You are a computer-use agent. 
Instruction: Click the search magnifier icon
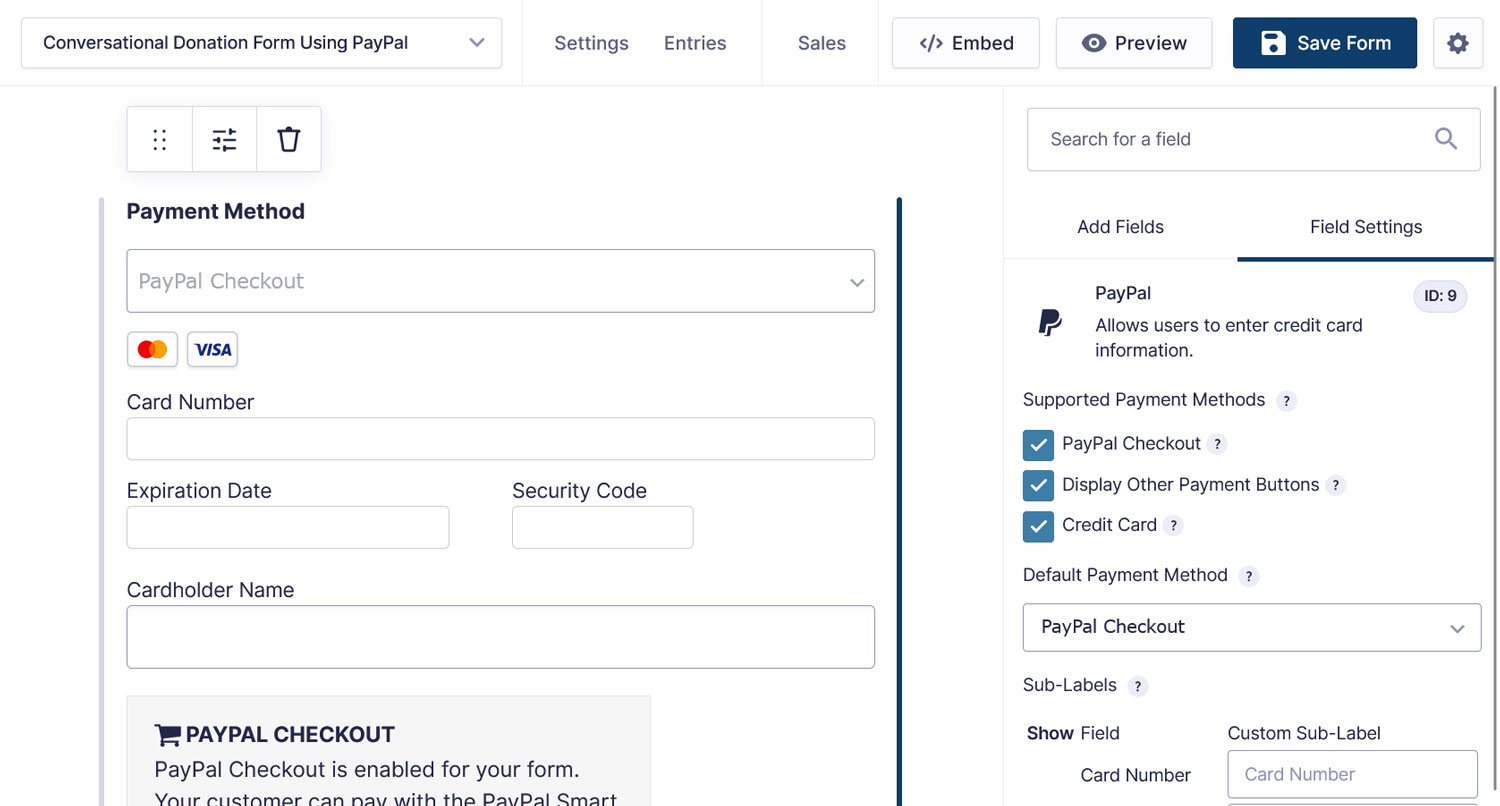tap(1446, 139)
